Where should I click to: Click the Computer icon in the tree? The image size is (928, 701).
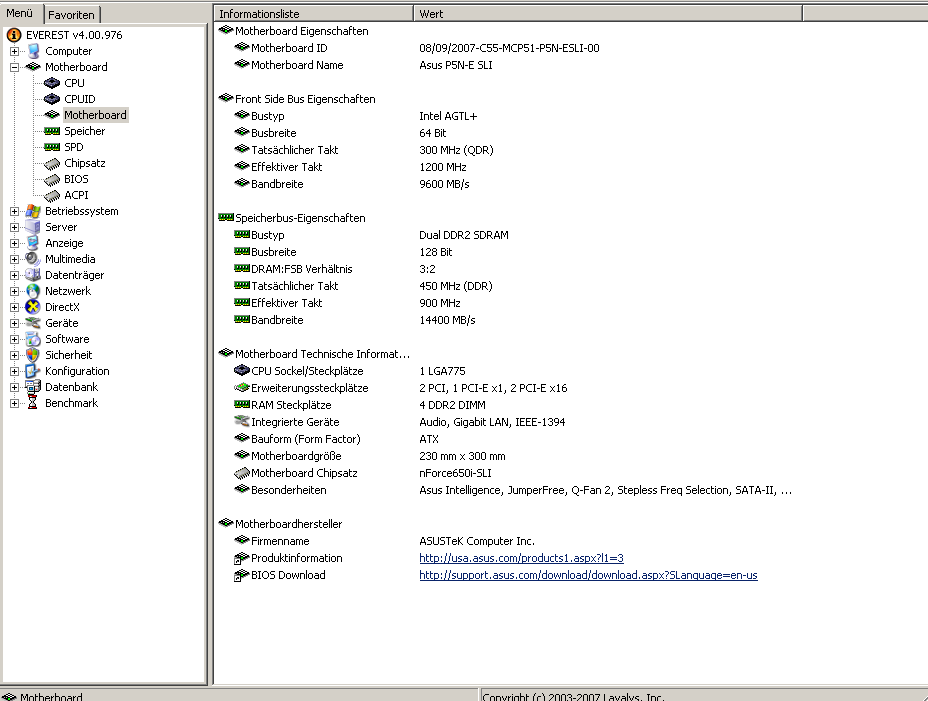point(34,51)
